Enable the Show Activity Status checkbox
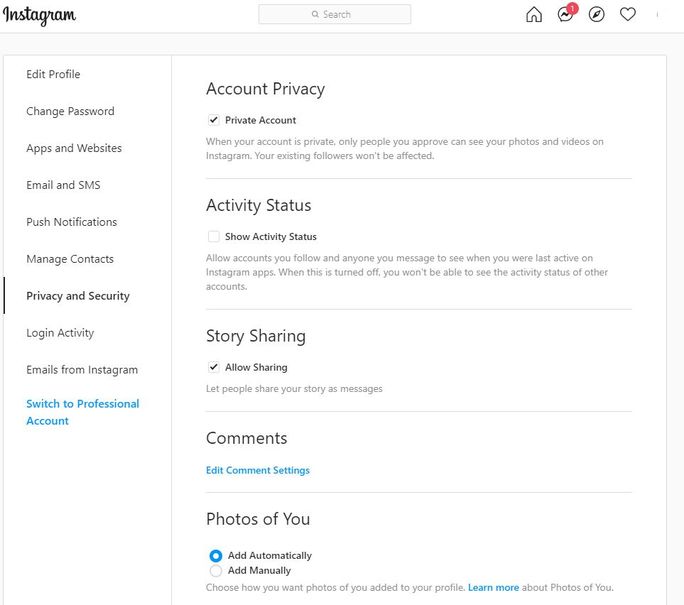The height and width of the screenshot is (605, 684). click(214, 236)
